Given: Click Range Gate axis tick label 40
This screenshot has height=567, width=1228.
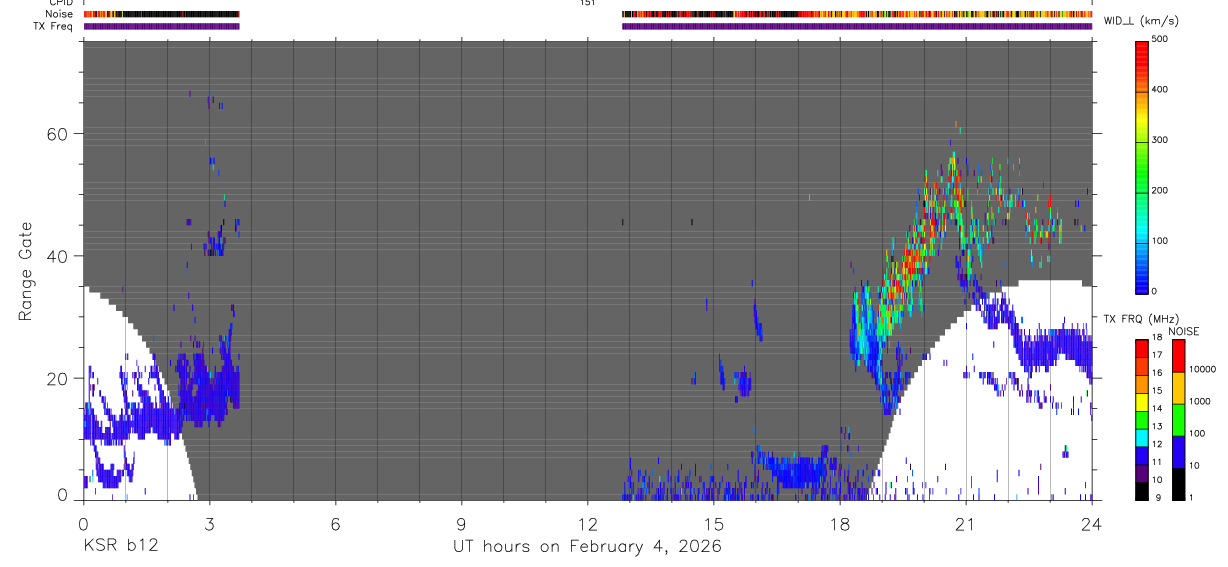Looking at the screenshot, I should (59, 256).
